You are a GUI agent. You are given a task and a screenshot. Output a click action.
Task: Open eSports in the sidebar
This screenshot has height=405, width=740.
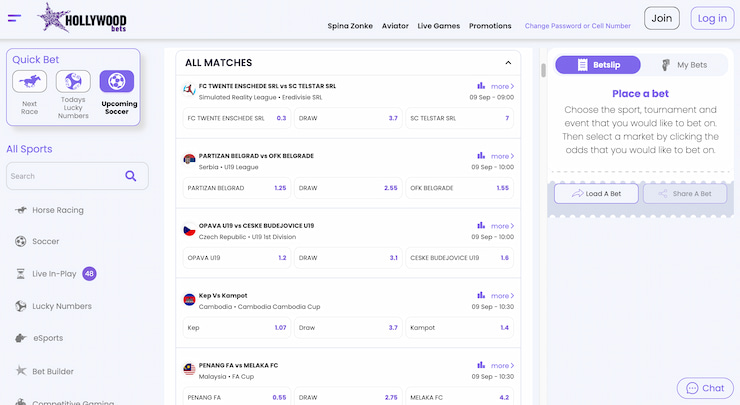pos(47,338)
